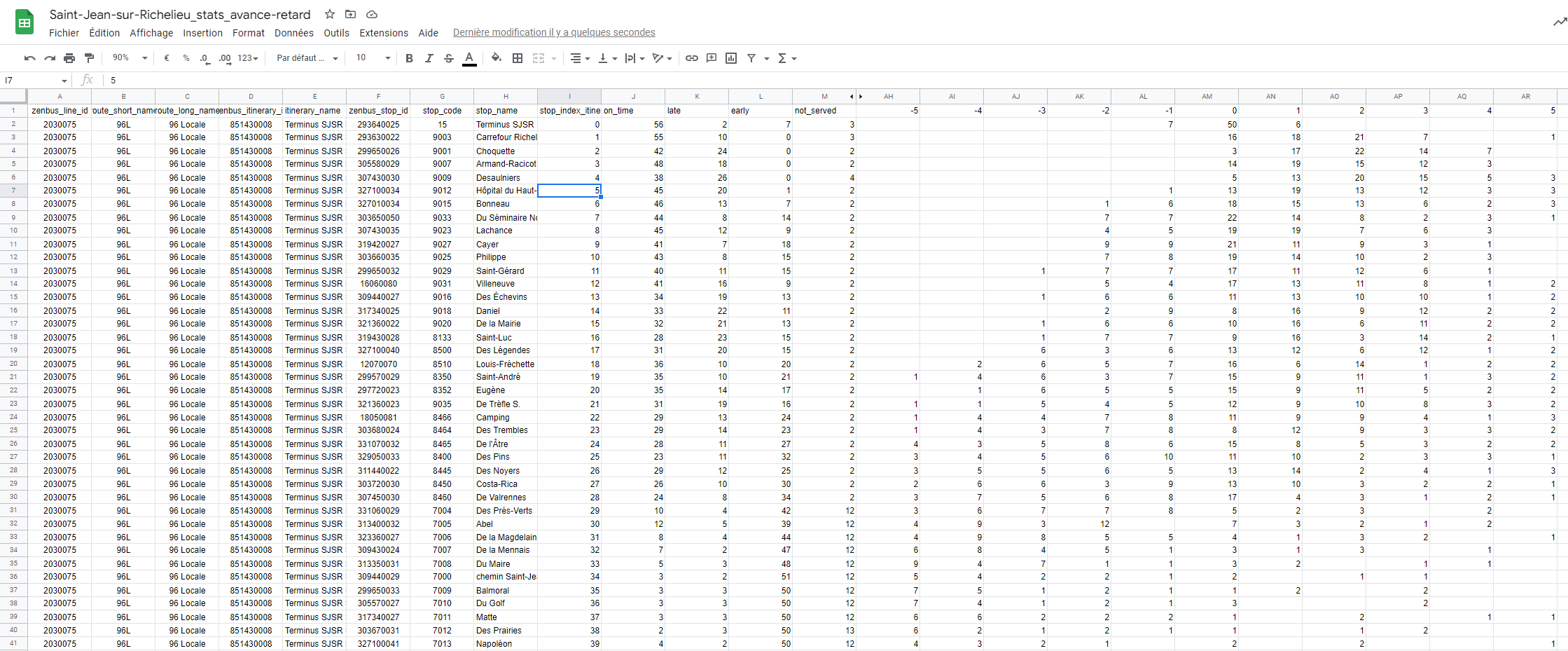Select the 'zenbus_line_id' header cell
Screen dimensions: 1568x651
pyautogui.click(x=60, y=111)
